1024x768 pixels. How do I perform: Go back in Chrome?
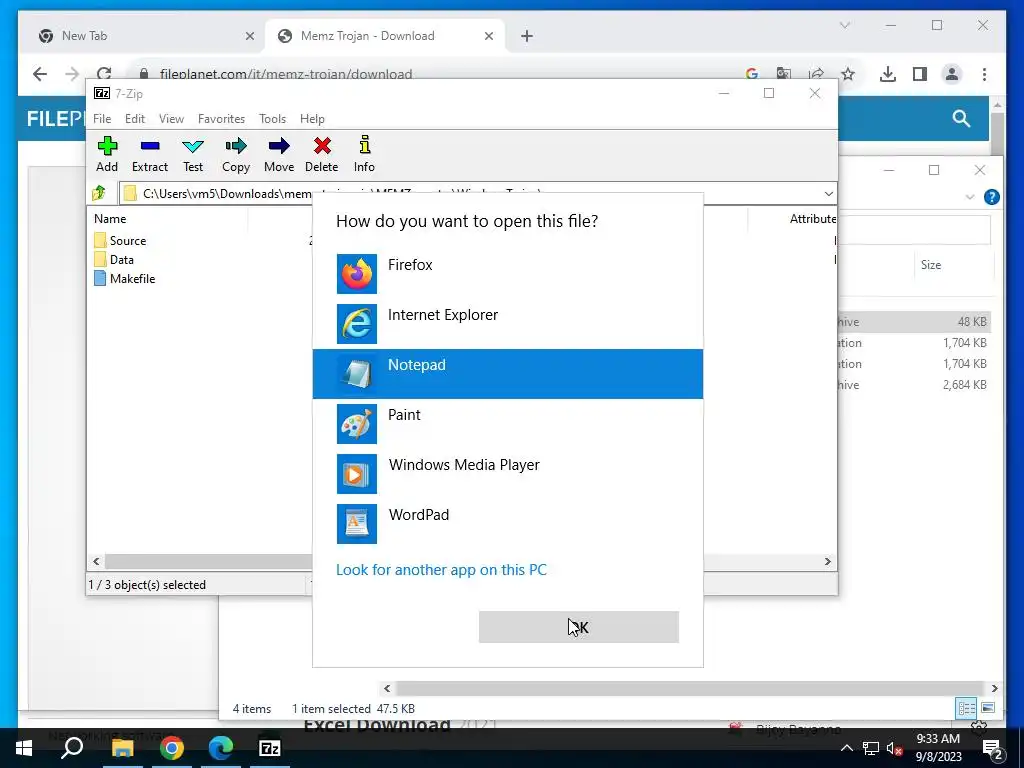click(x=40, y=74)
